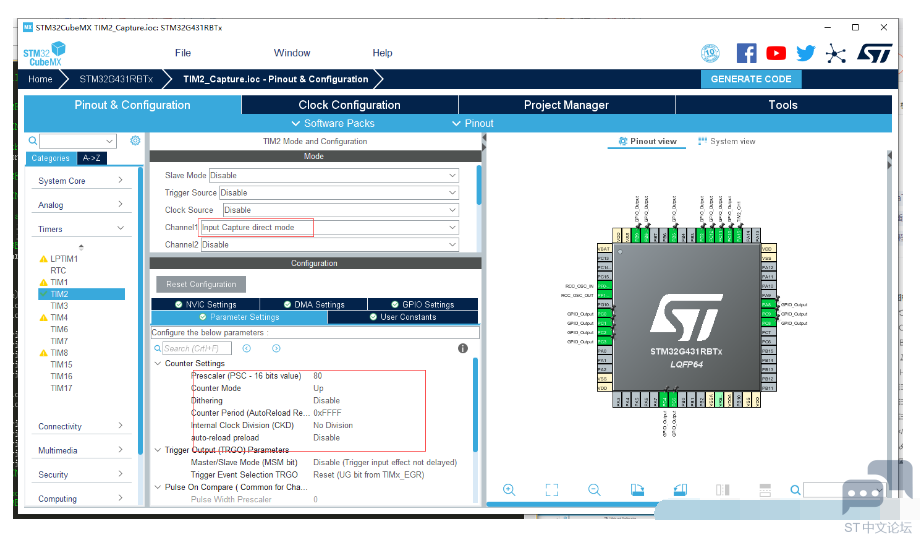Open the category settings gear icon
Viewport: 921px width, 543px height.
tap(135, 140)
